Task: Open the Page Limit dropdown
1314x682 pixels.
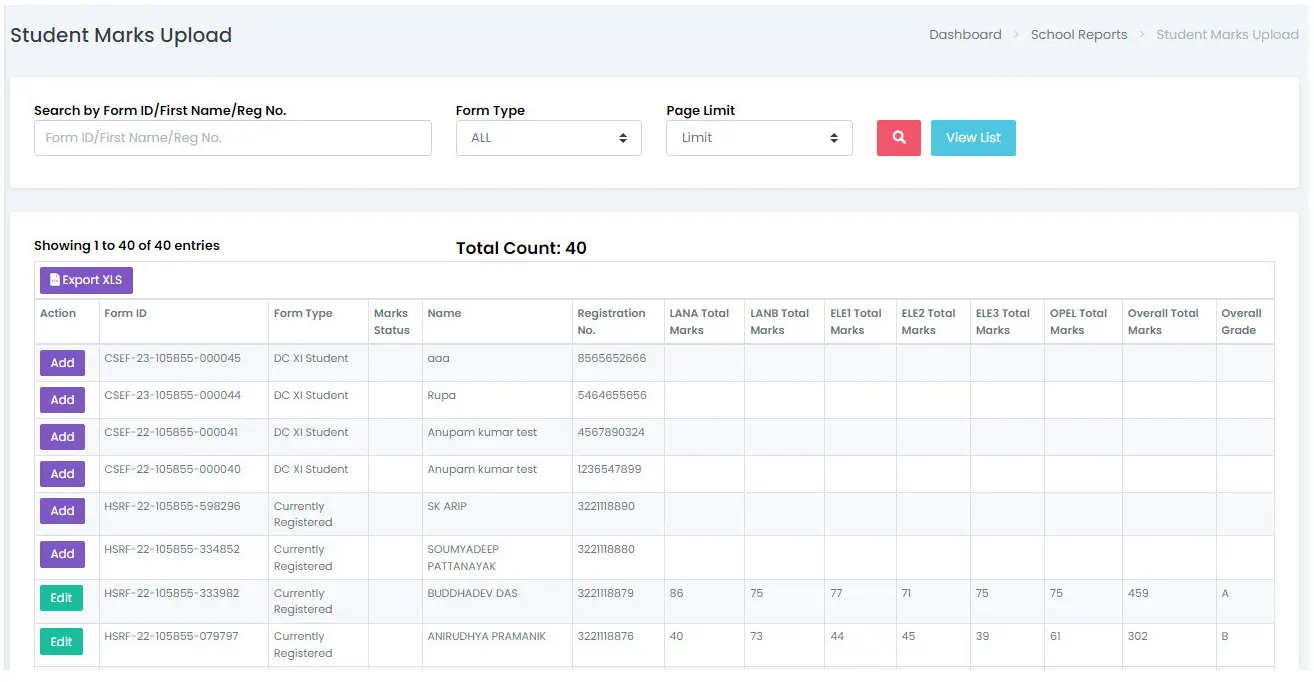Action: tap(759, 138)
